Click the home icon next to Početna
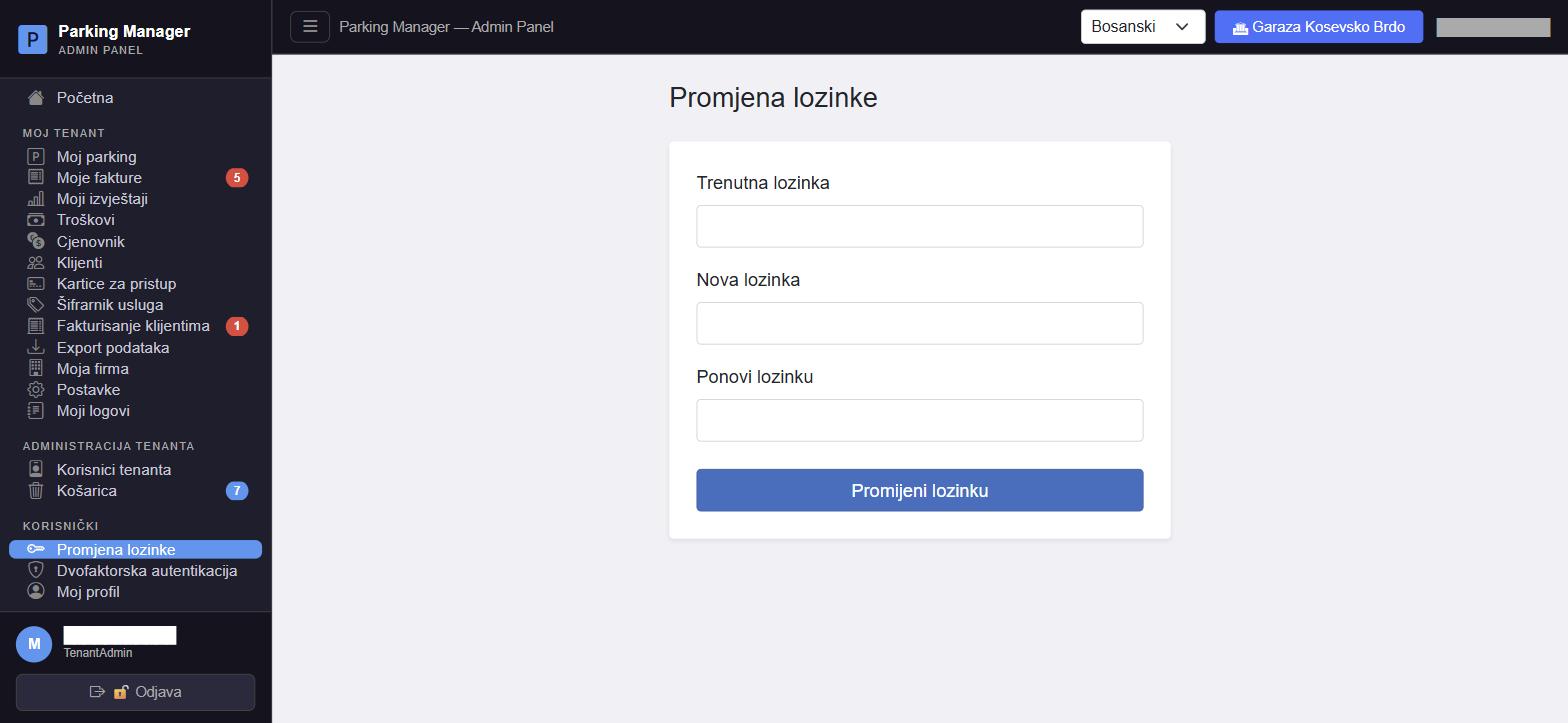Image resolution: width=1568 pixels, height=723 pixels. (x=36, y=98)
